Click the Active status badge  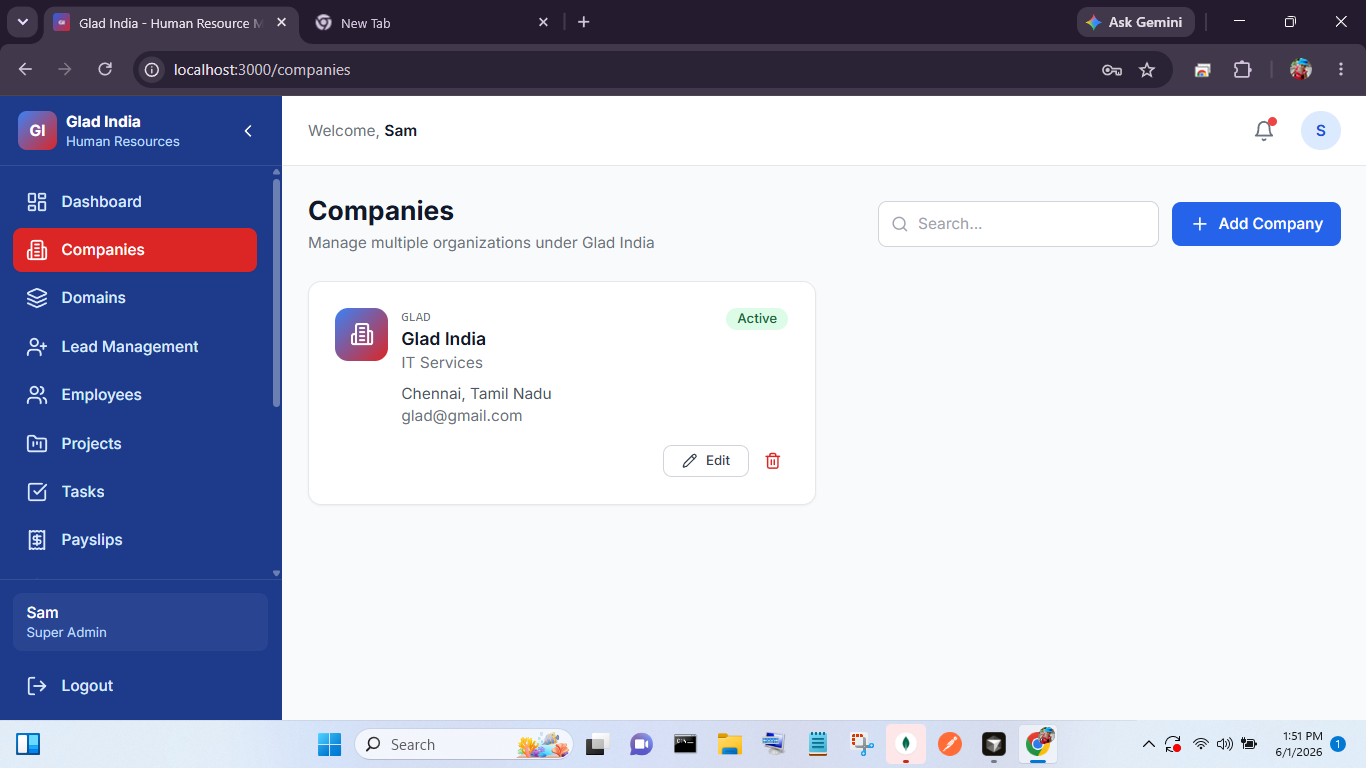pyautogui.click(x=757, y=319)
